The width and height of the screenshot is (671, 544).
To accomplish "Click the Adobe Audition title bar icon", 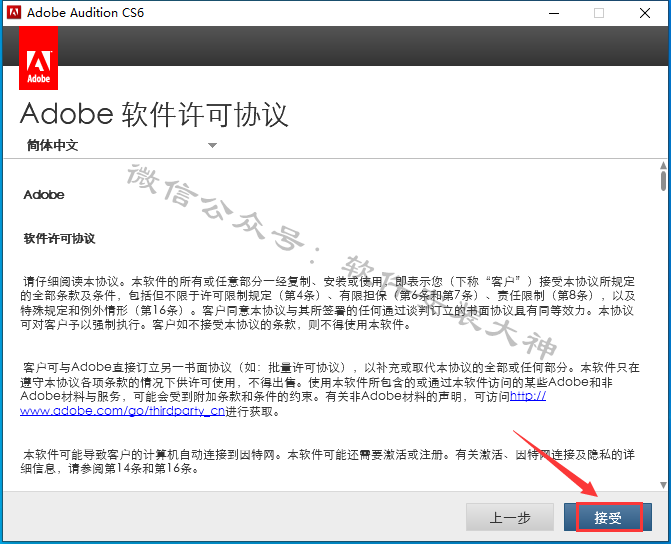I will [14, 12].
